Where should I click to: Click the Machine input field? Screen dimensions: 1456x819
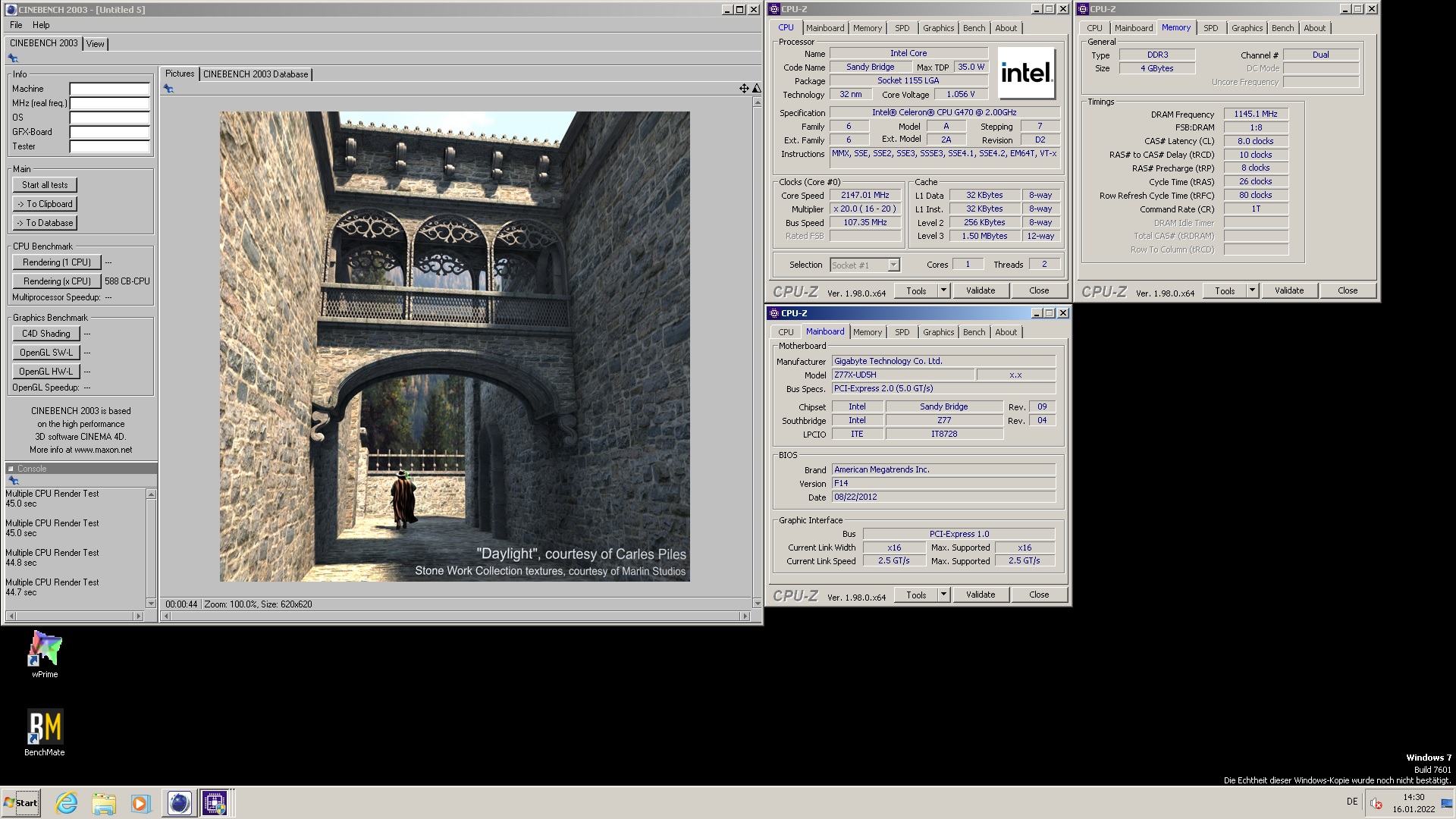coord(110,89)
